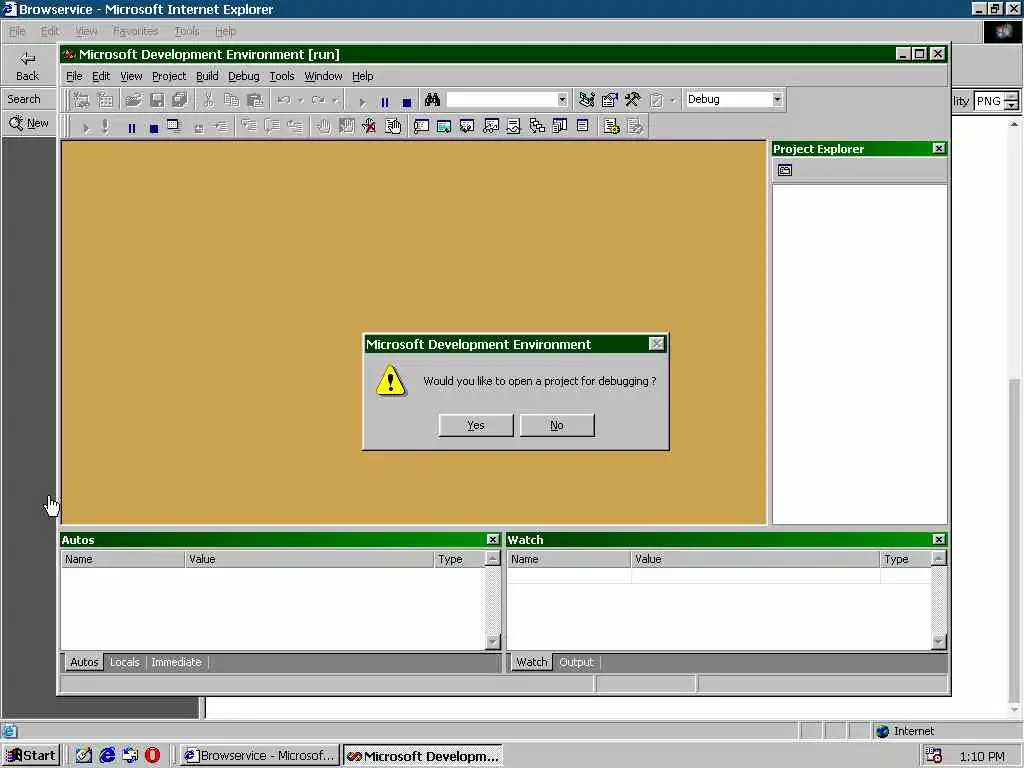Open the Tools menu of the Development Environment
Viewport: 1024px width, 768px height.
(281, 76)
